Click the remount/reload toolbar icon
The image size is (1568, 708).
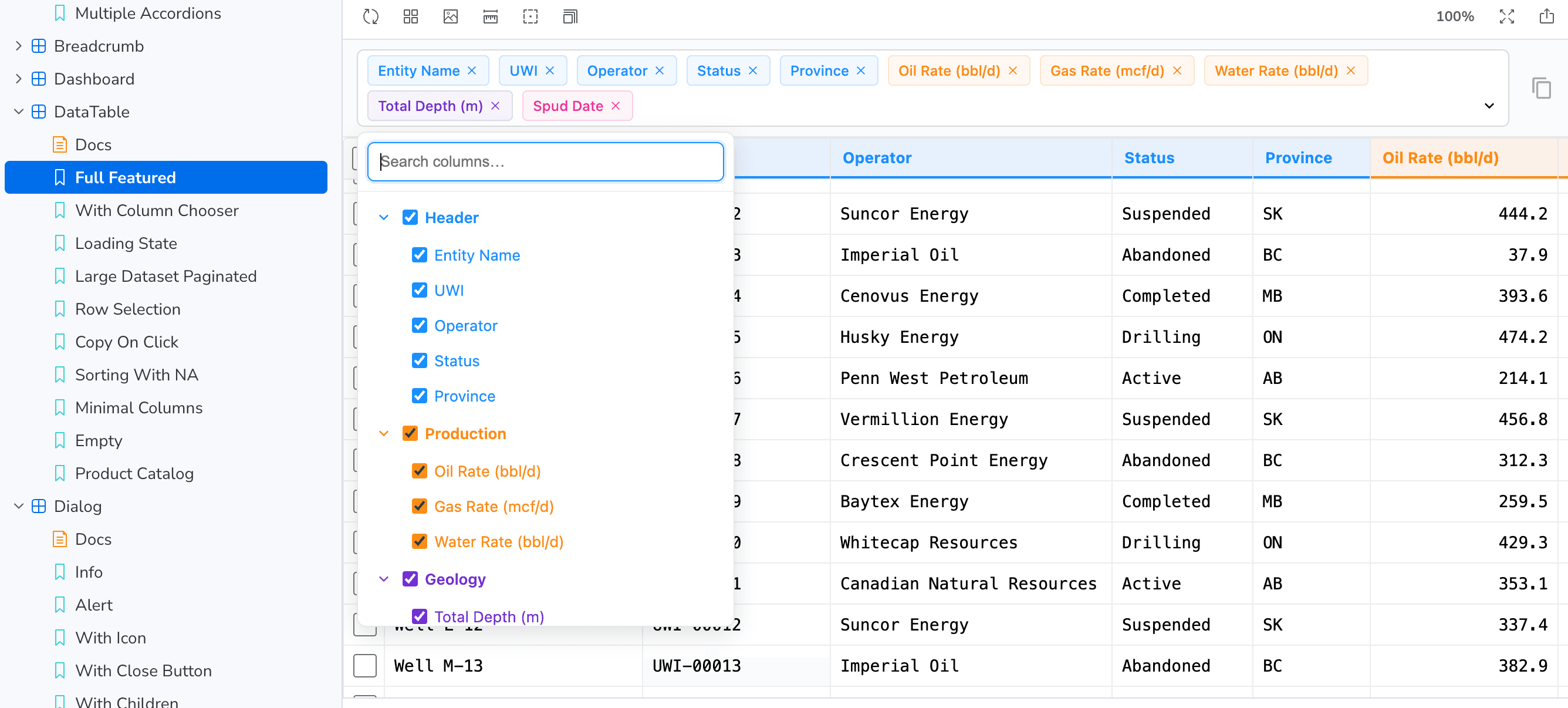click(x=371, y=16)
